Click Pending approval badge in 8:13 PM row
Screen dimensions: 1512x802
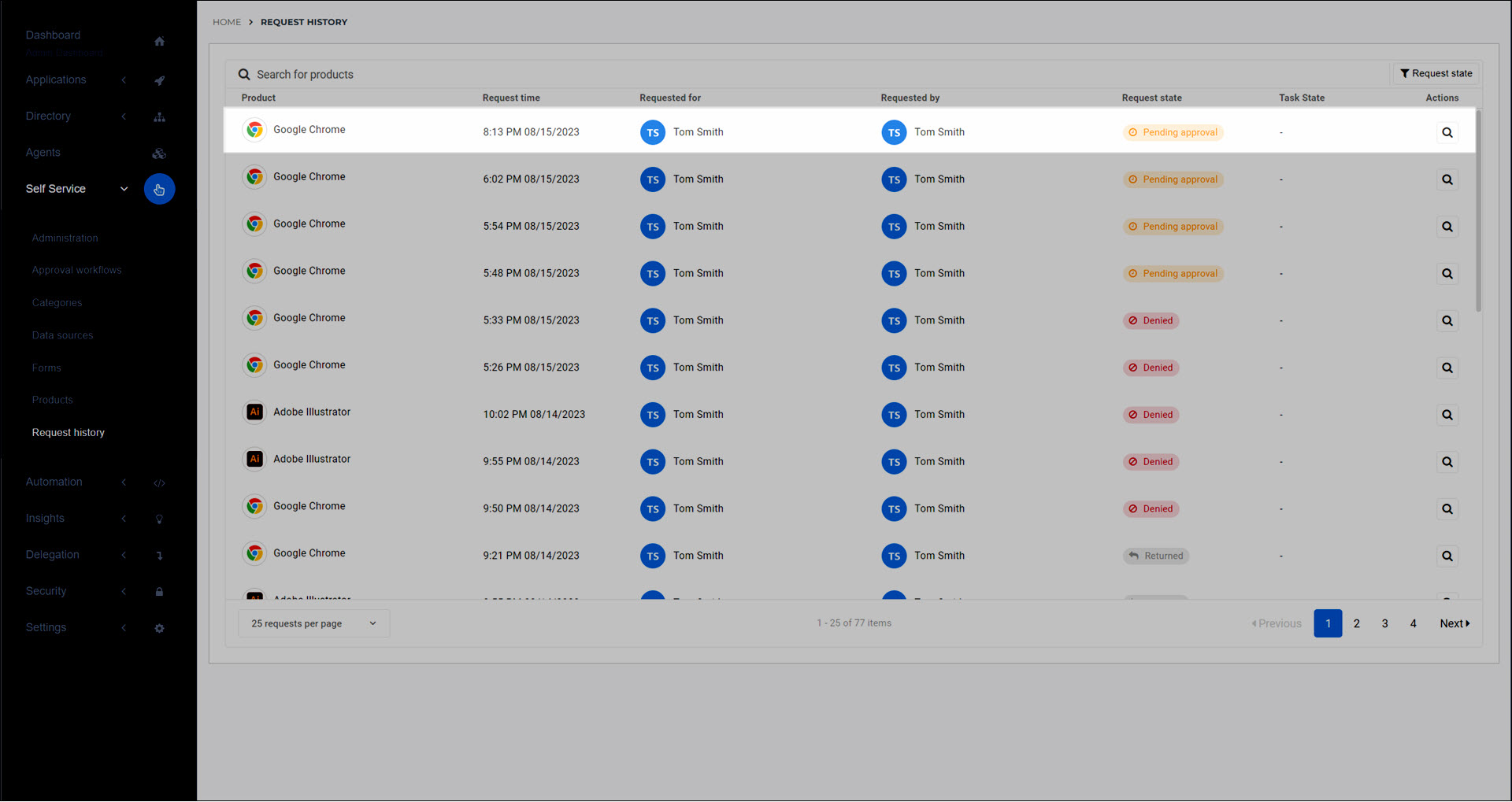[1173, 132]
